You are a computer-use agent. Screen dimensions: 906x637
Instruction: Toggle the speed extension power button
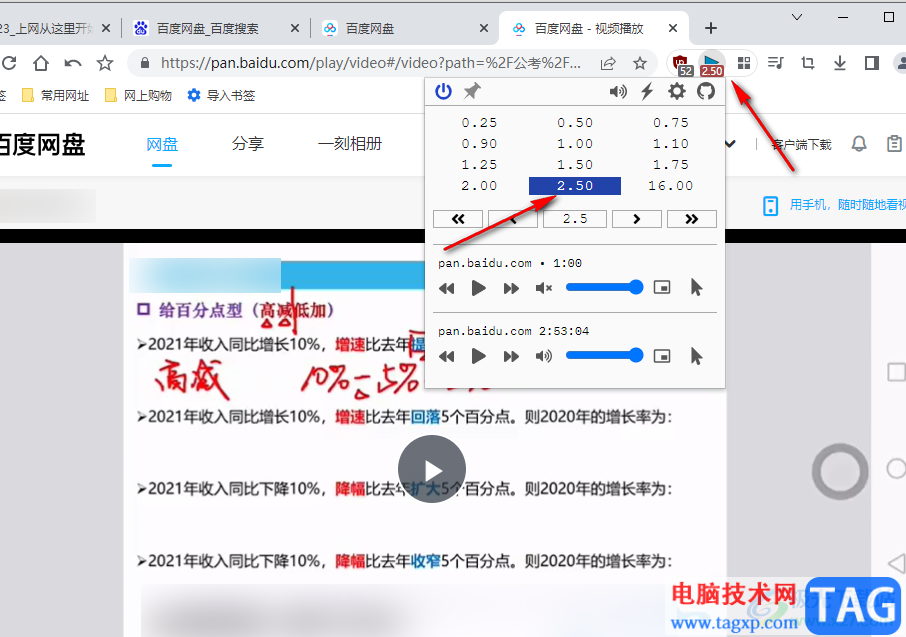443,91
